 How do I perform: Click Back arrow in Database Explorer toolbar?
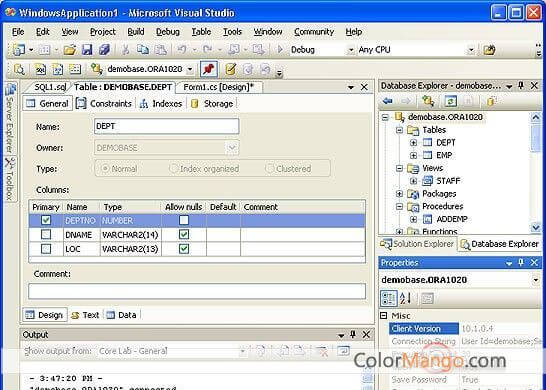click(x=388, y=101)
